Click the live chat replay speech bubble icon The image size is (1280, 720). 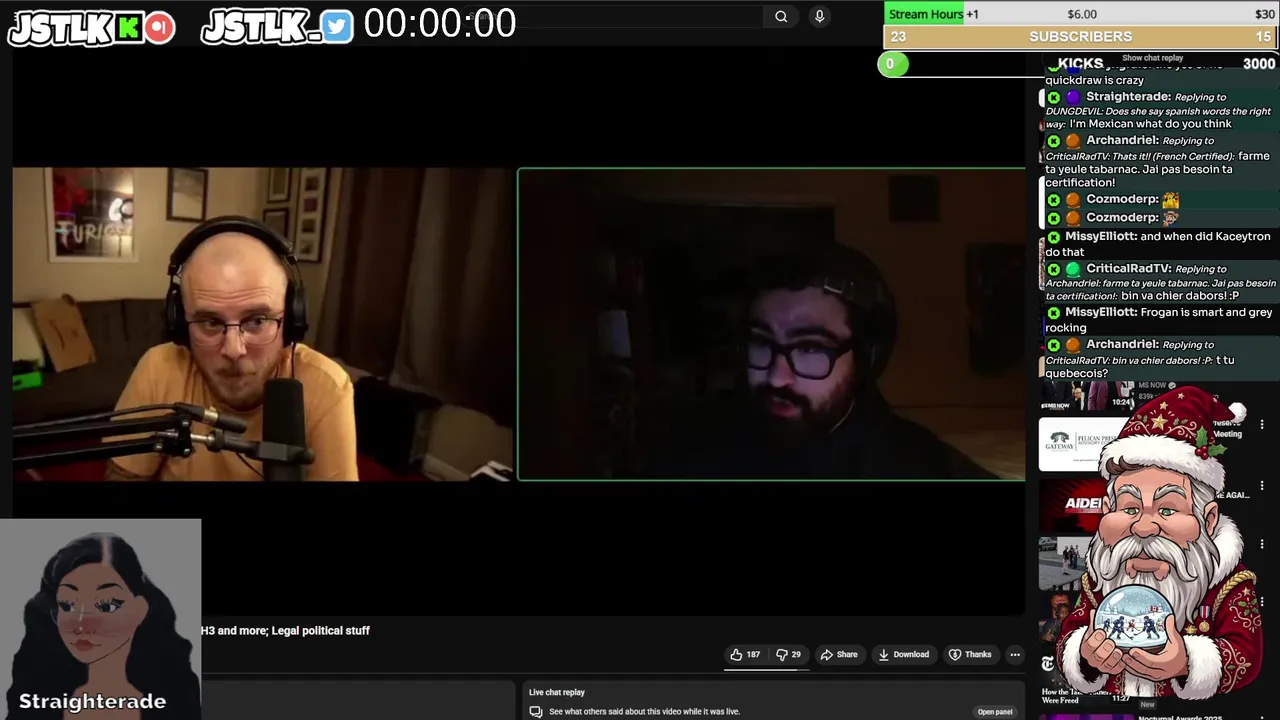tap(536, 712)
